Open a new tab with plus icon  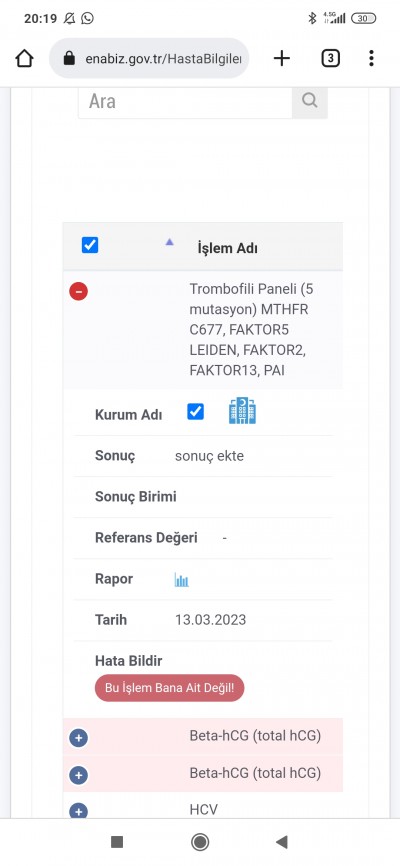click(282, 58)
